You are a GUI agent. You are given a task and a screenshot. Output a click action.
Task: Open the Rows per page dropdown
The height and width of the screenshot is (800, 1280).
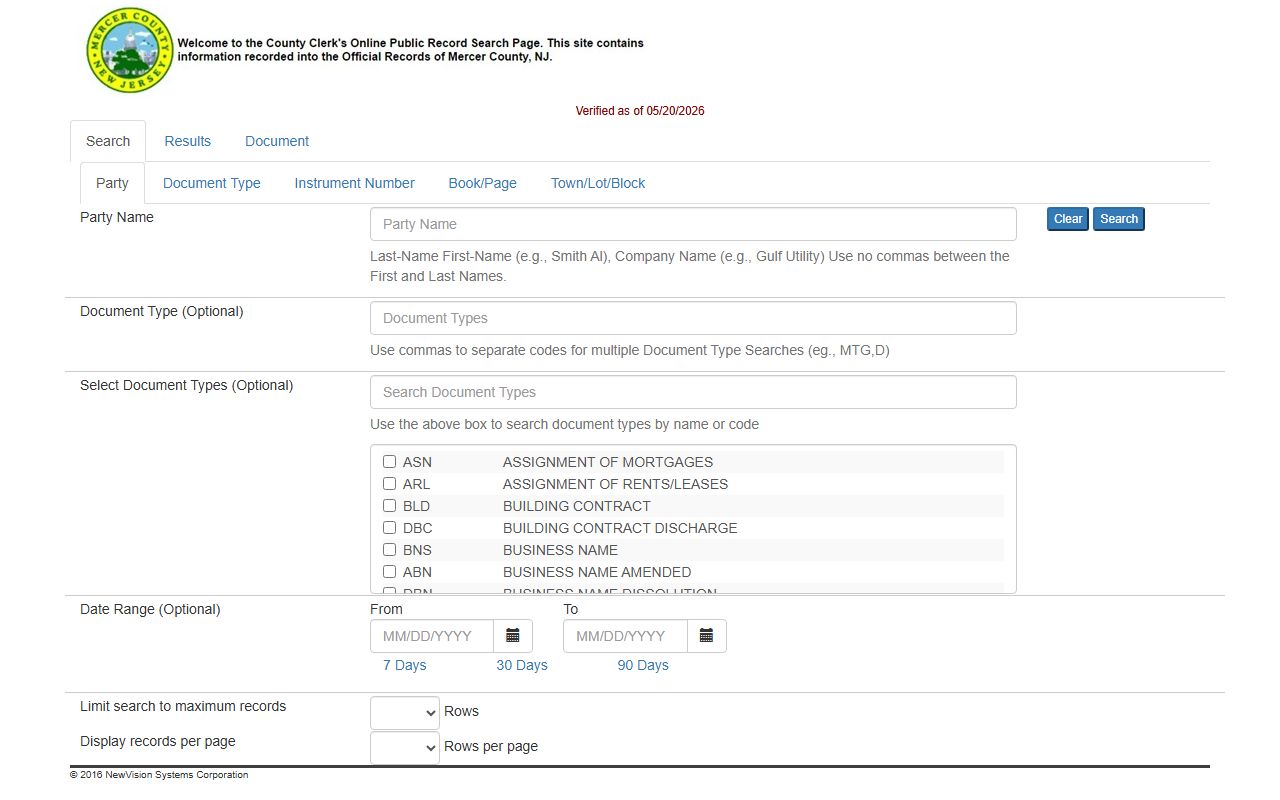[405, 748]
